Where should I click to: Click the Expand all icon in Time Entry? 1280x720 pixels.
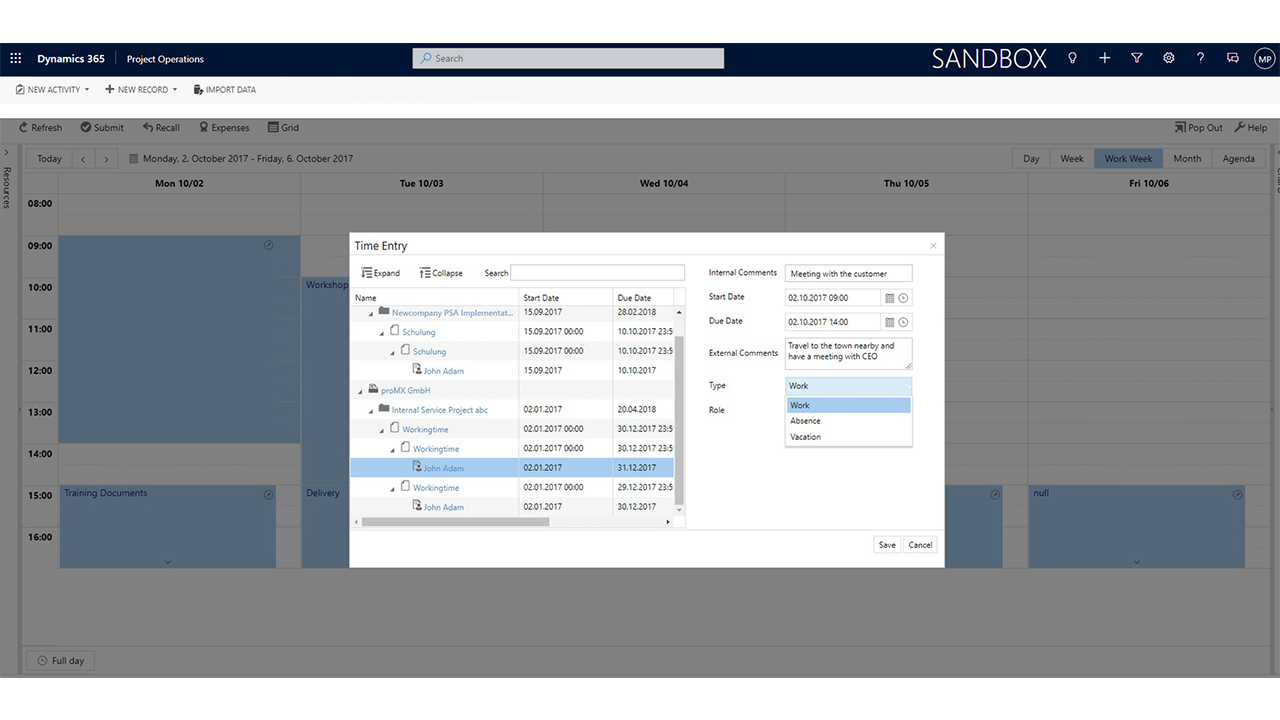click(x=367, y=273)
